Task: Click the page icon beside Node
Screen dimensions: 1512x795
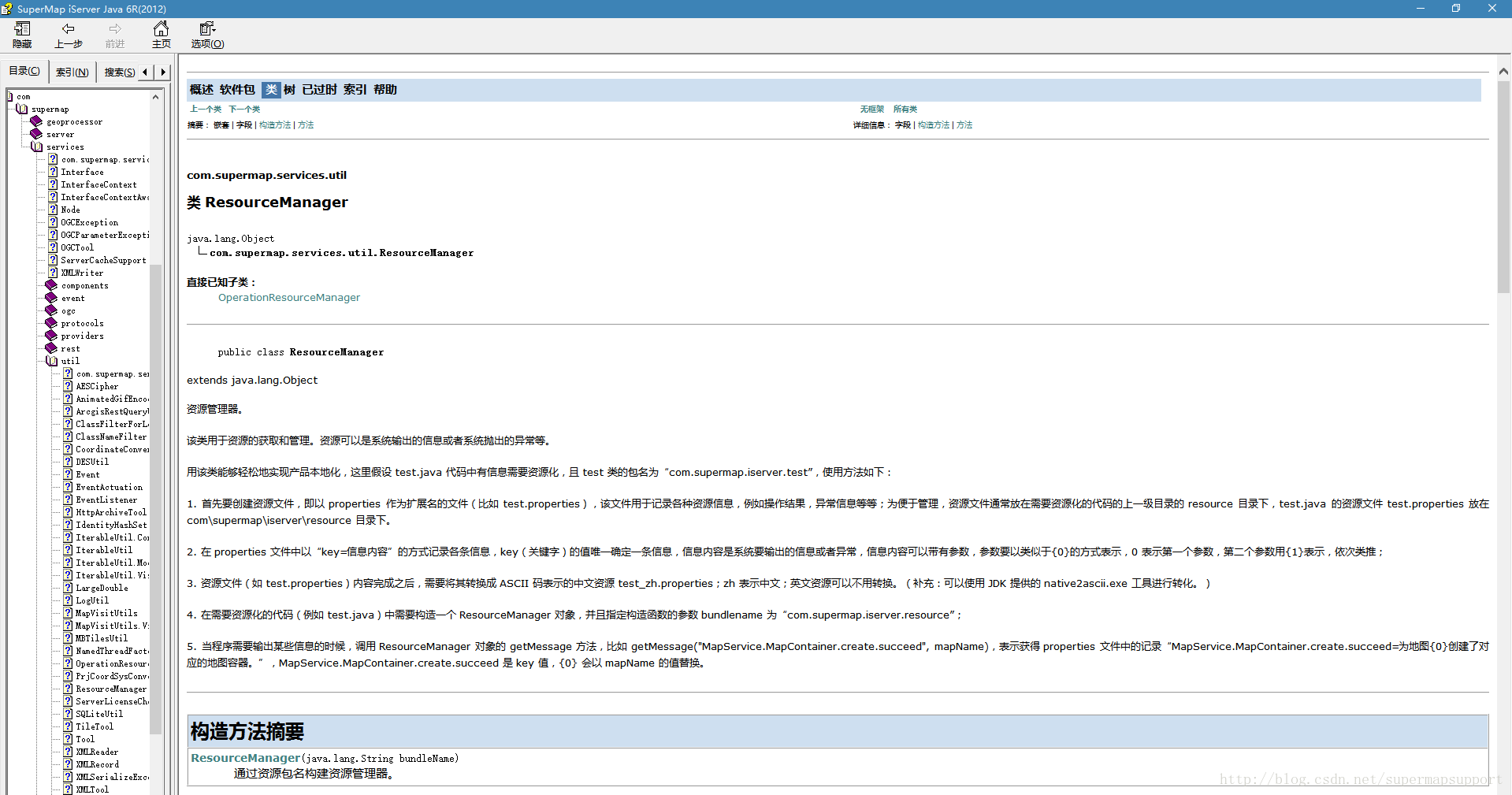Action: click(x=53, y=210)
